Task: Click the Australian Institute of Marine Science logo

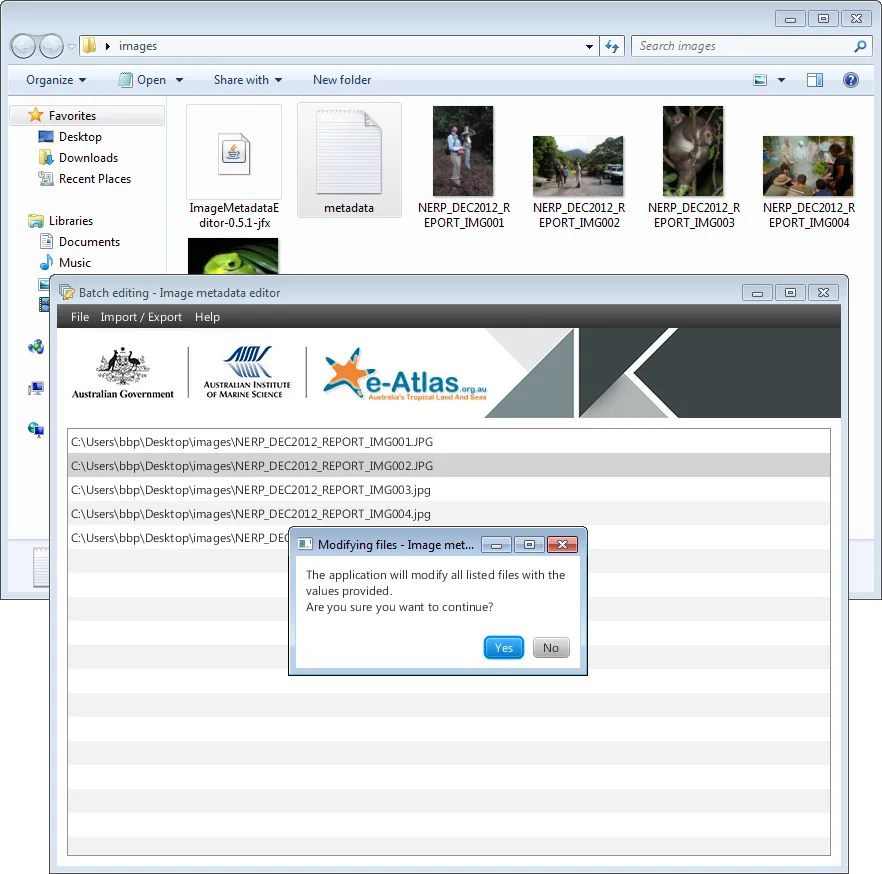Action: (247, 372)
